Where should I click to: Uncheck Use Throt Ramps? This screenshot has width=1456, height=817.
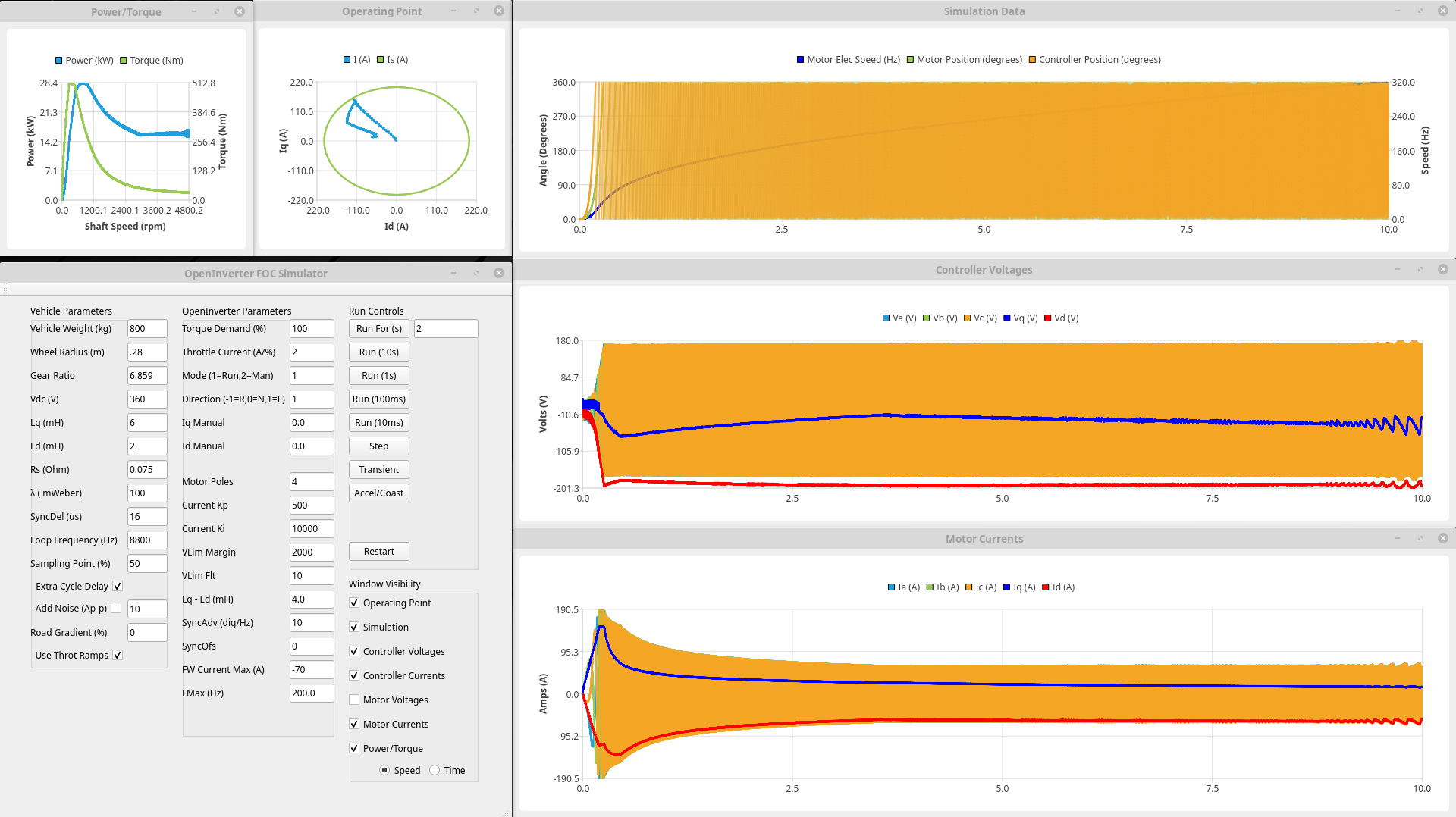point(118,655)
